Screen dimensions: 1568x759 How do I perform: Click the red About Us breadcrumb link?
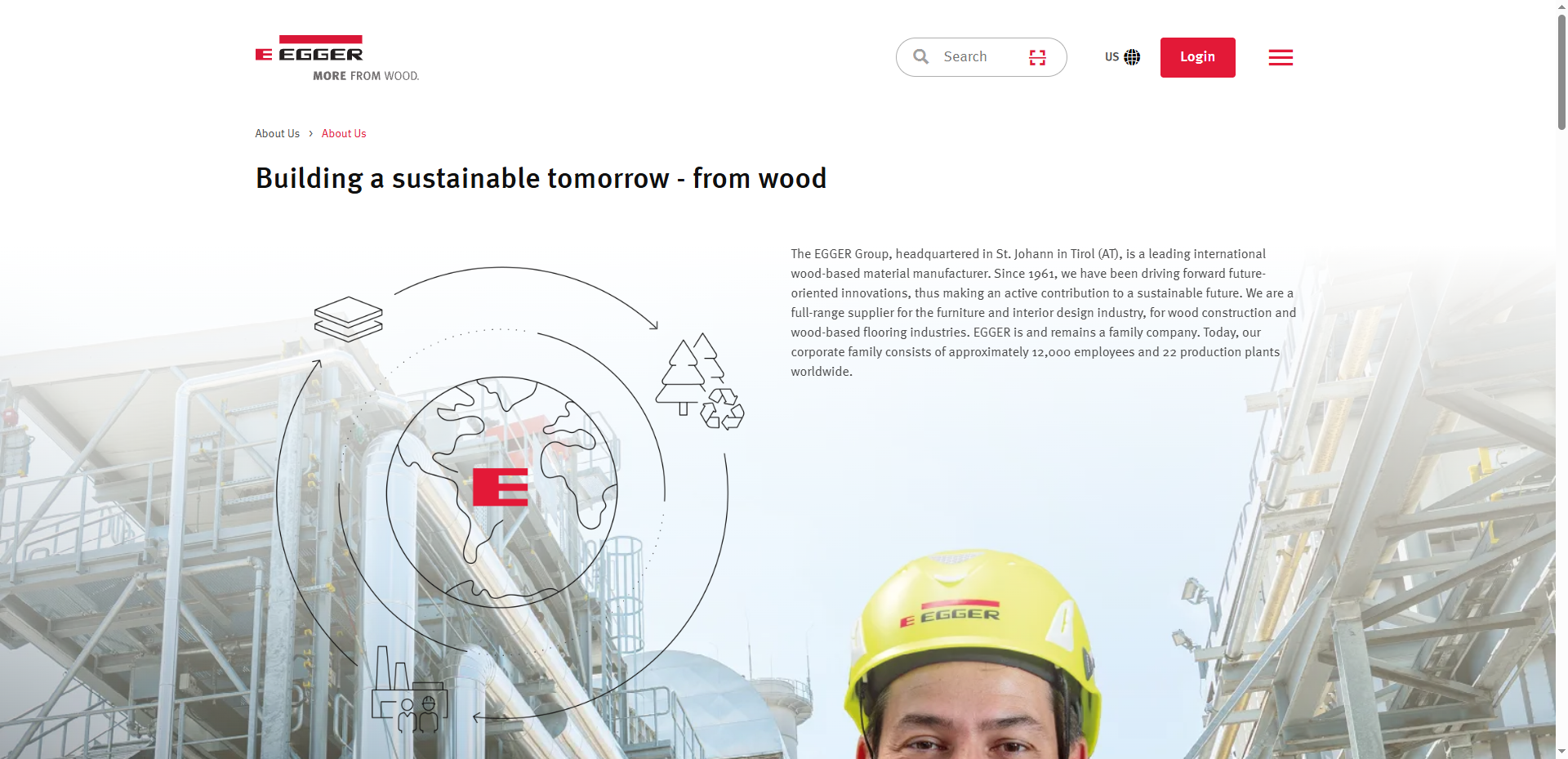(x=343, y=133)
